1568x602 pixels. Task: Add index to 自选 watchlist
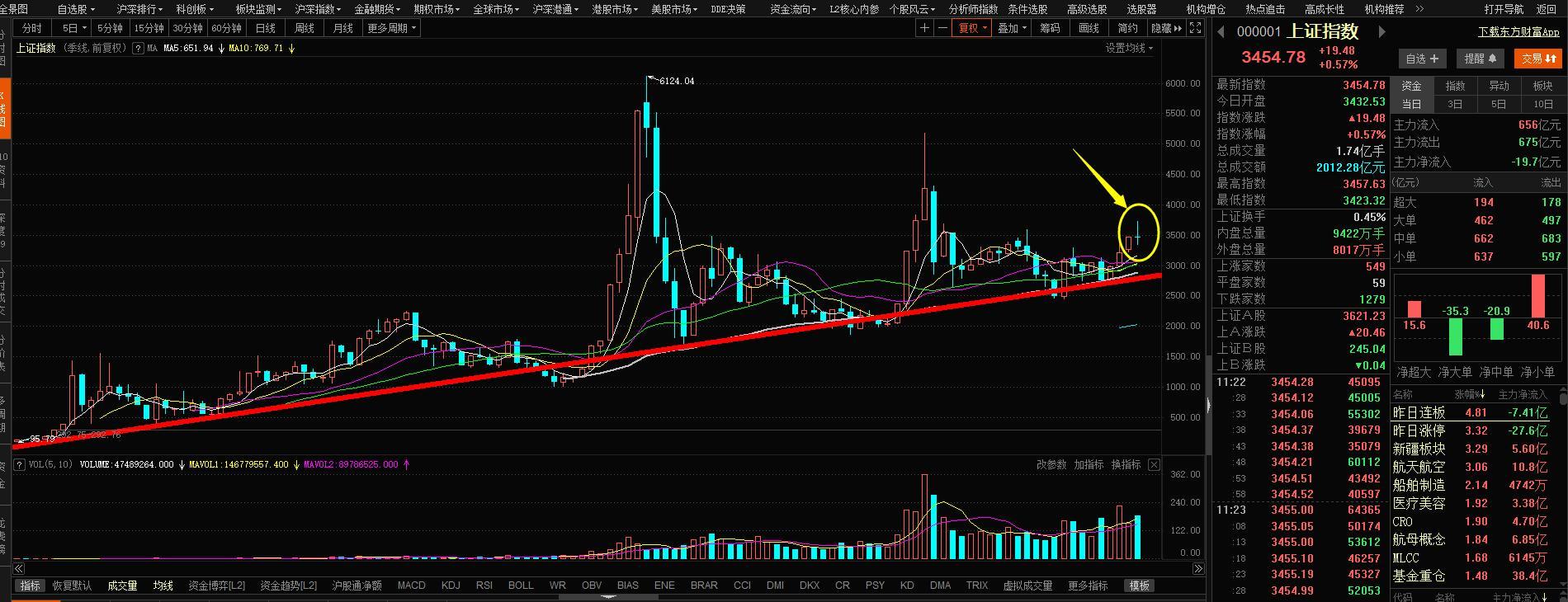[x=1422, y=59]
